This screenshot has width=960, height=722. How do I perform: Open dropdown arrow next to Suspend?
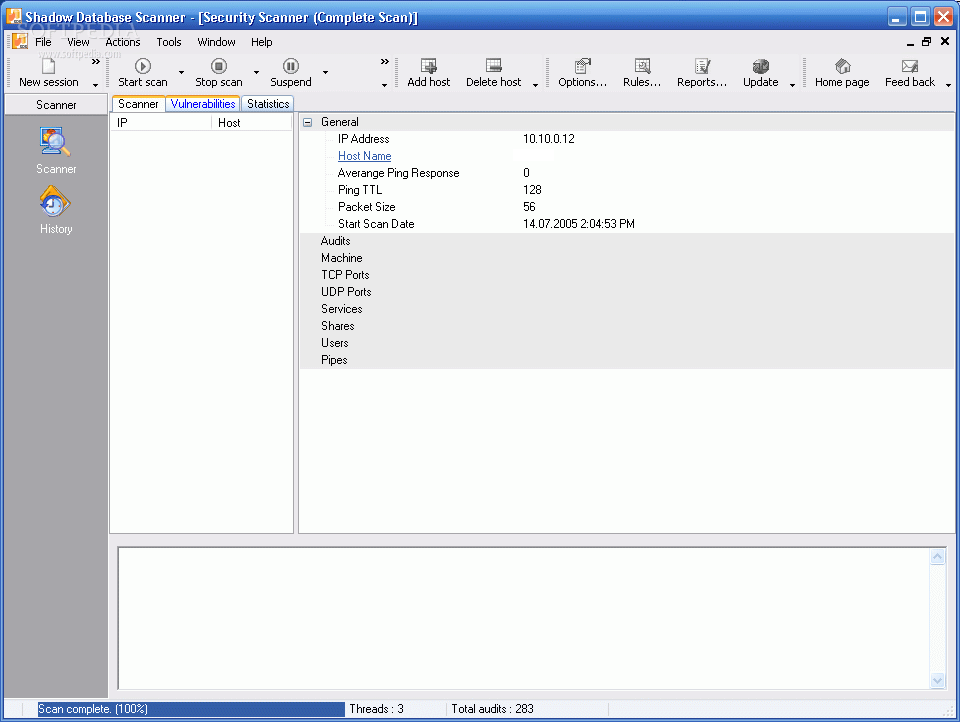click(326, 72)
